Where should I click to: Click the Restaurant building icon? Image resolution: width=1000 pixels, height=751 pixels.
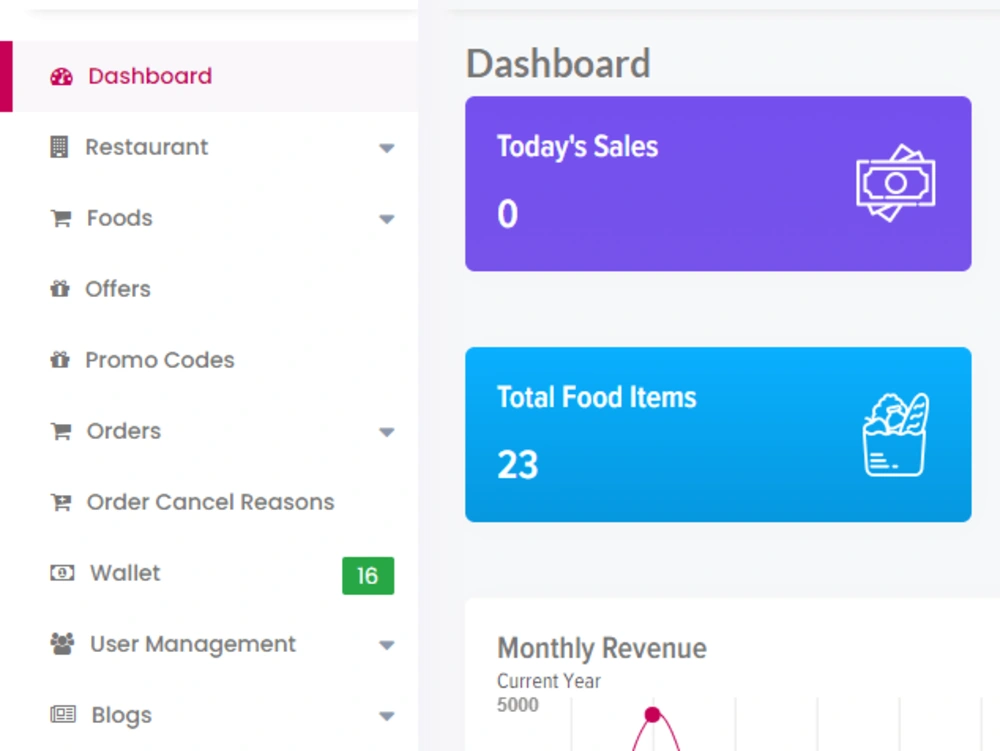pos(59,147)
